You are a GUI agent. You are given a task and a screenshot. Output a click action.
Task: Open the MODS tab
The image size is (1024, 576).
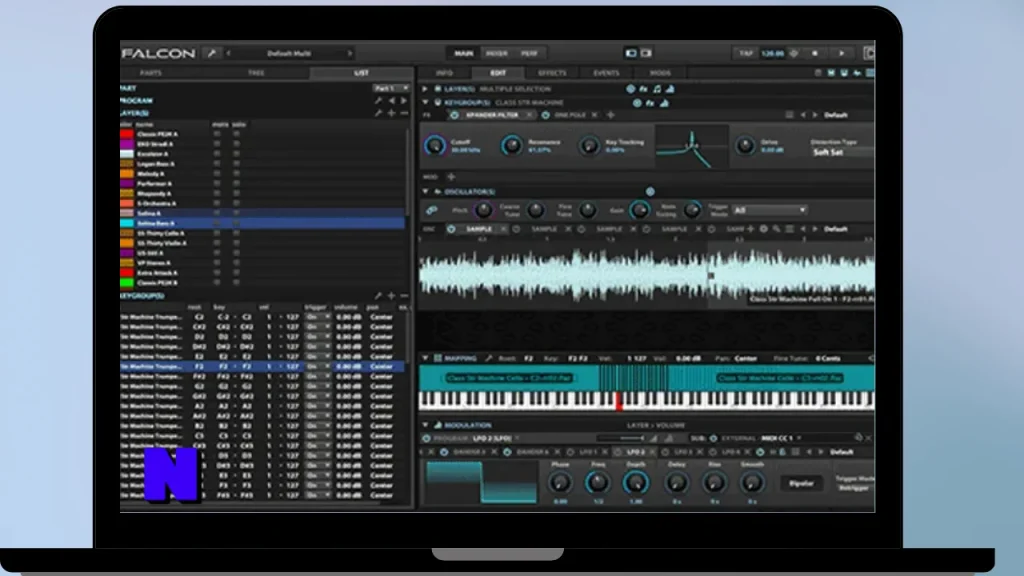[x=660, y=73]
